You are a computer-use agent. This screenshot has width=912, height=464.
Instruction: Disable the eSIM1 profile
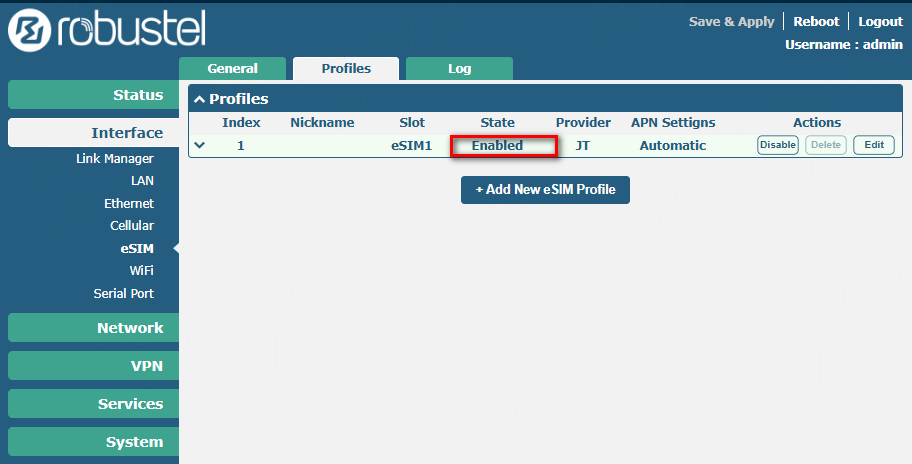pyautogui.click(x=777, y=145)
